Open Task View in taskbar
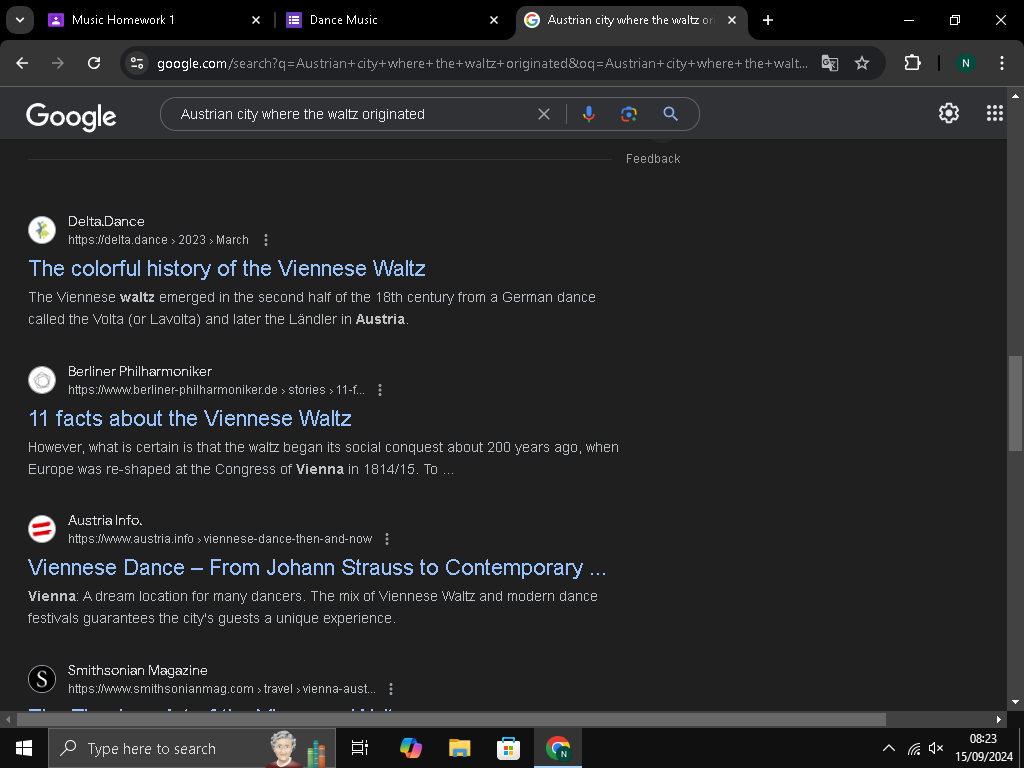The height and width of the screenshot is (768, 1024). point(360,748)
